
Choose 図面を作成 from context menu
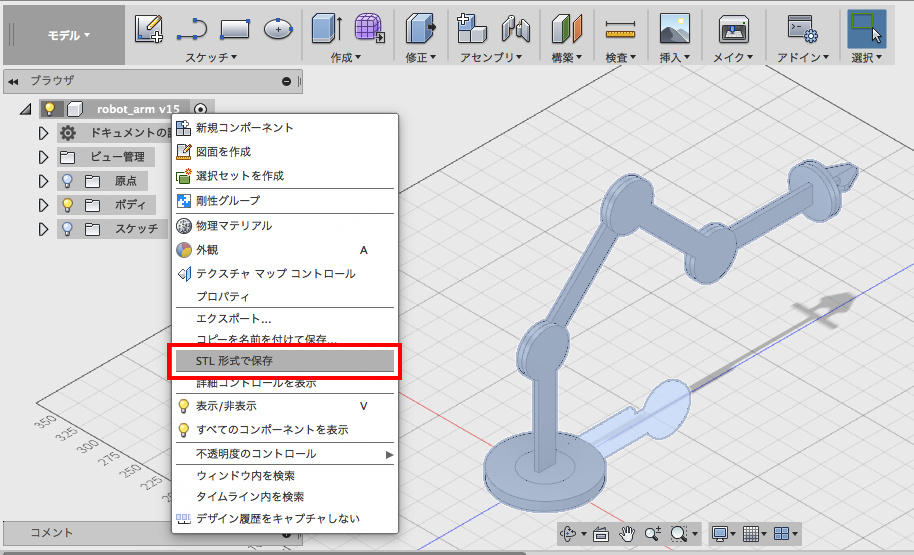285,152
